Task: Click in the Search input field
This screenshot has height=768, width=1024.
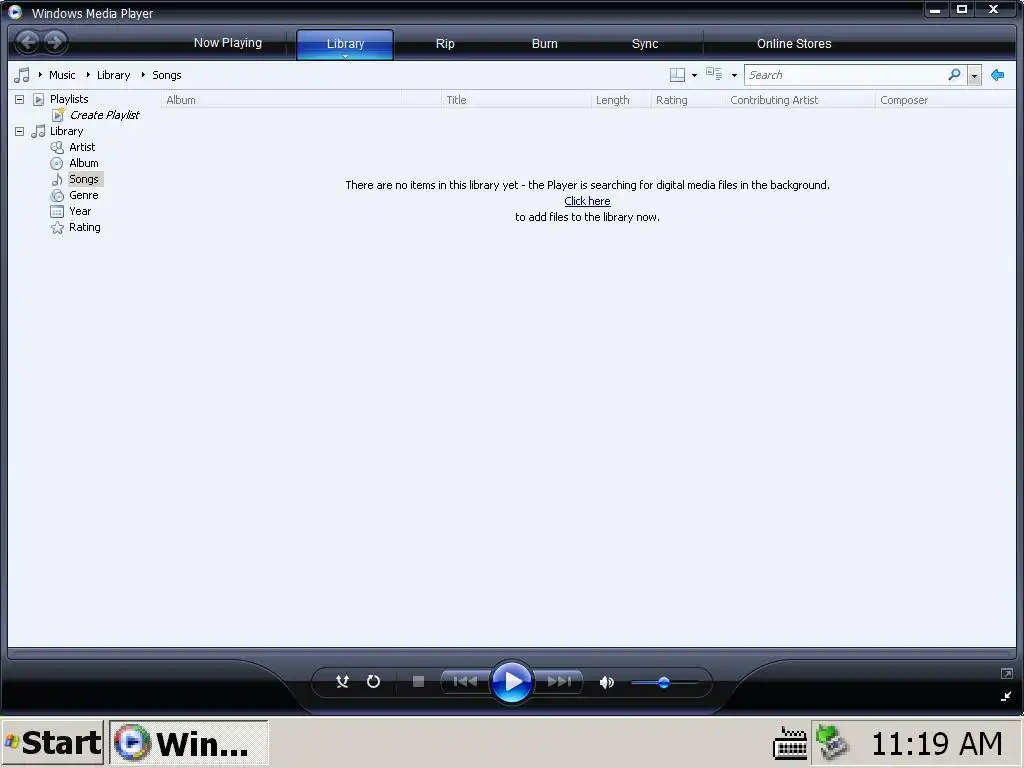Action: point(846,75)
